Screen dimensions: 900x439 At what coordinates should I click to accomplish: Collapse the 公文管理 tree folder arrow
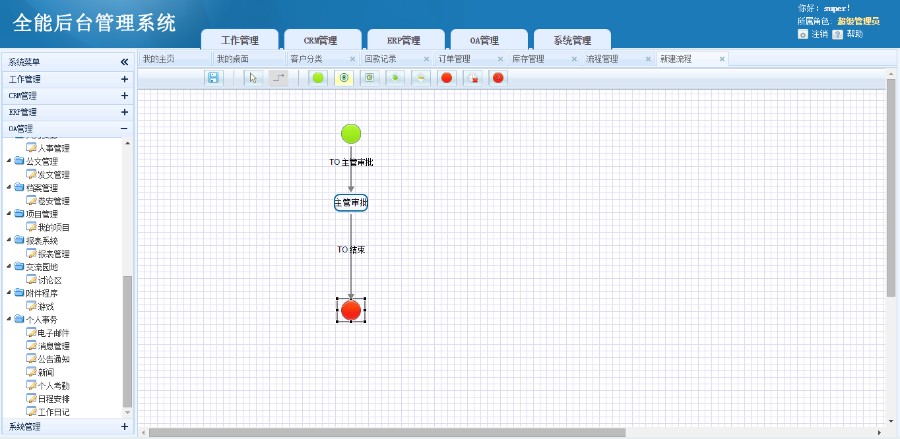[x=9, y=162]
